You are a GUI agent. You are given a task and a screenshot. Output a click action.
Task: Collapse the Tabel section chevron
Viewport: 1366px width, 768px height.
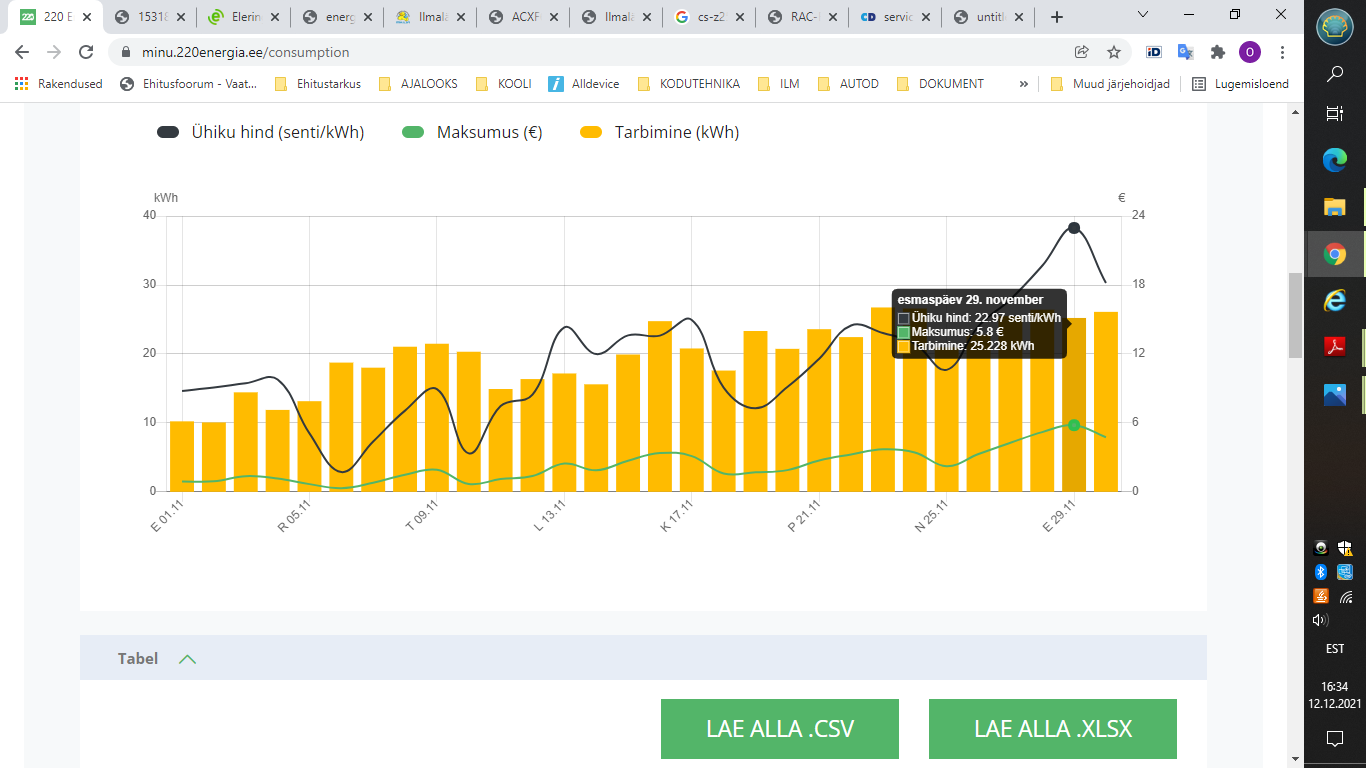(187, 658)
